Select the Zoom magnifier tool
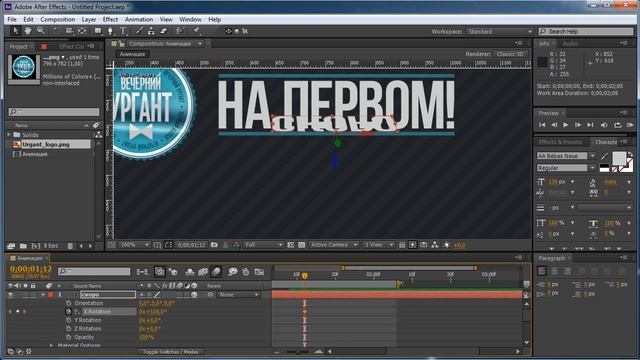This screenshot has width=640, height=360. tap(40, 31)
